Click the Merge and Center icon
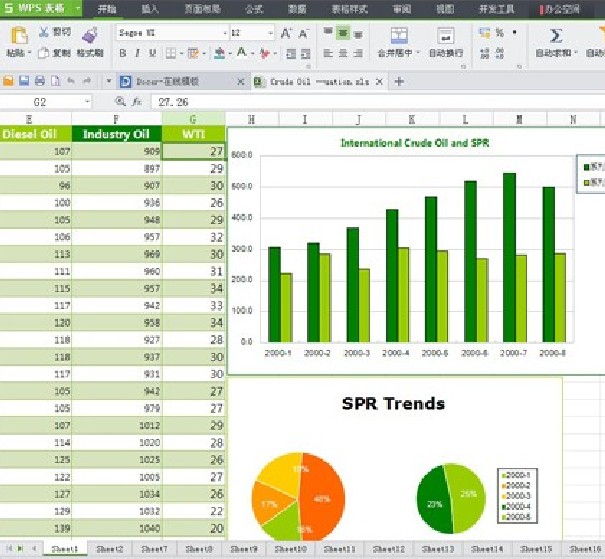Viewport: 605px width, 559px height. 399,36
